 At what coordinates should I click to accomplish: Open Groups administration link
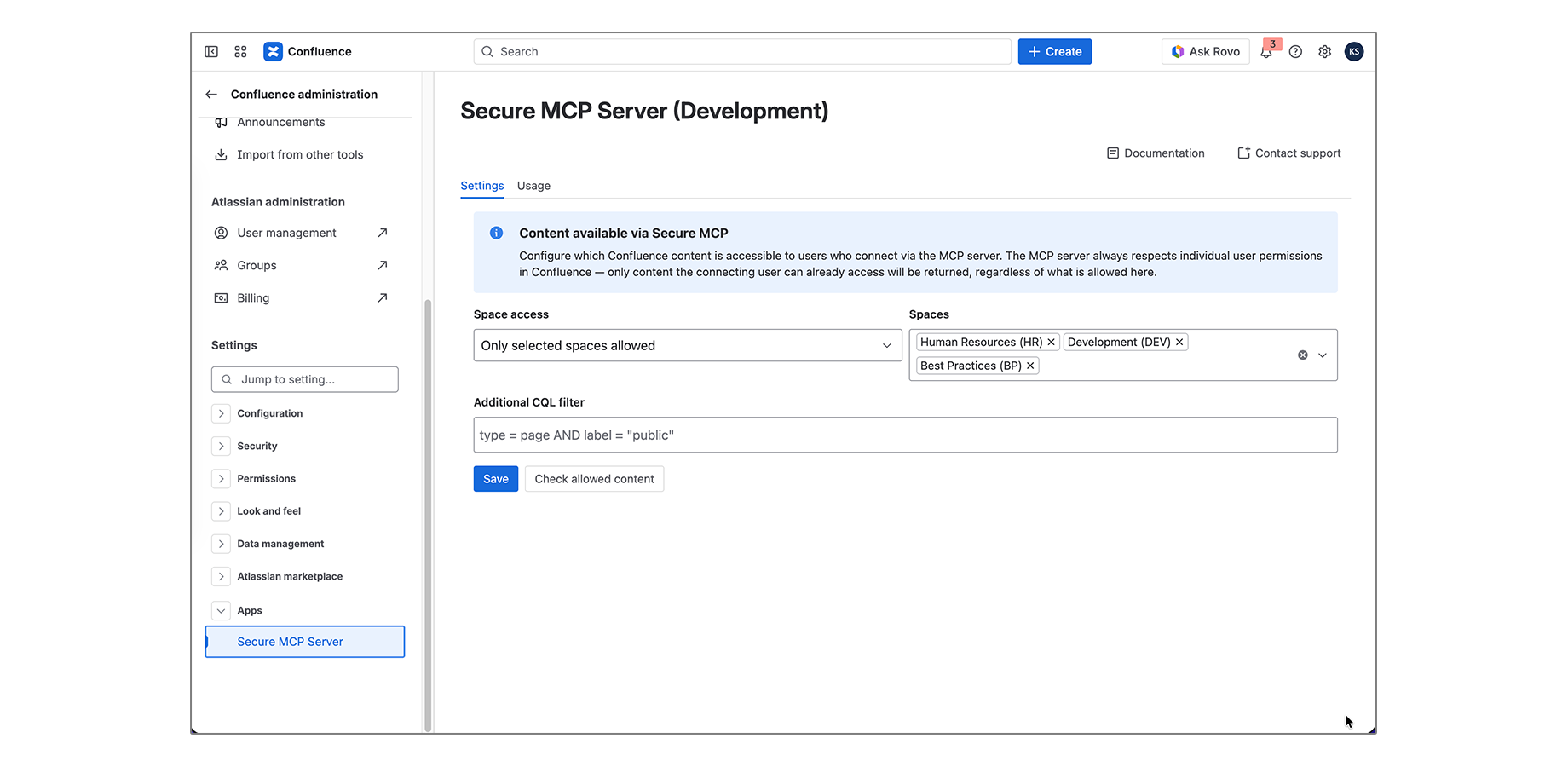[257, 265]
